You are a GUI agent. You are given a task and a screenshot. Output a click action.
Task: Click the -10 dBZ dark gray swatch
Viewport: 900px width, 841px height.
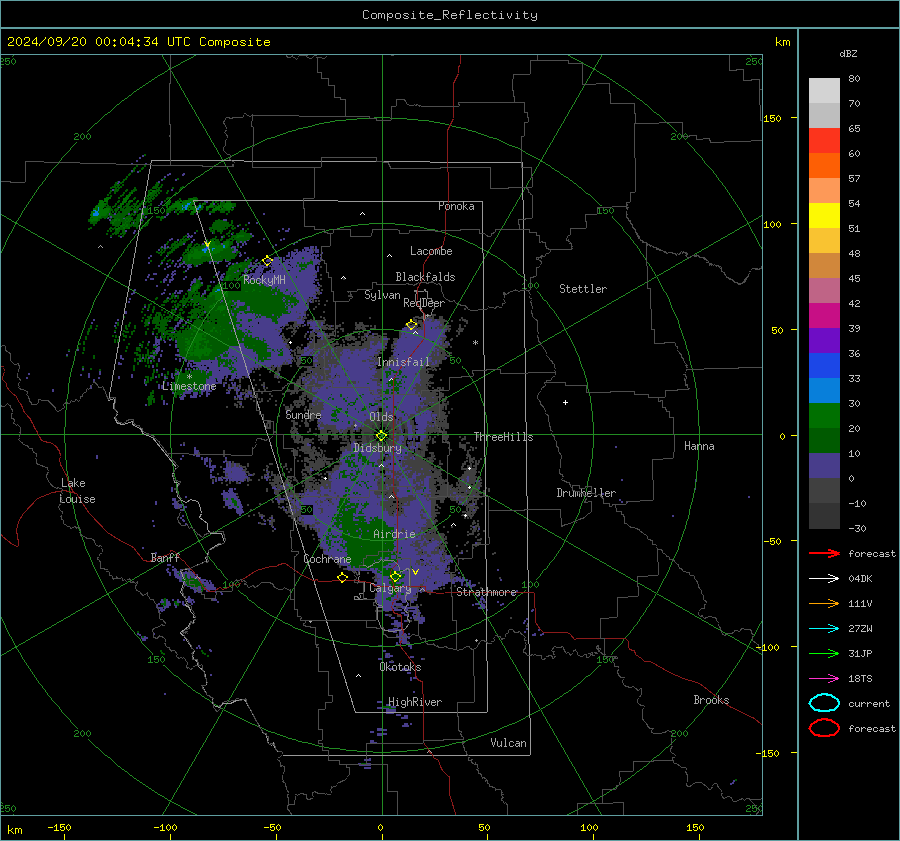(824, 491)
